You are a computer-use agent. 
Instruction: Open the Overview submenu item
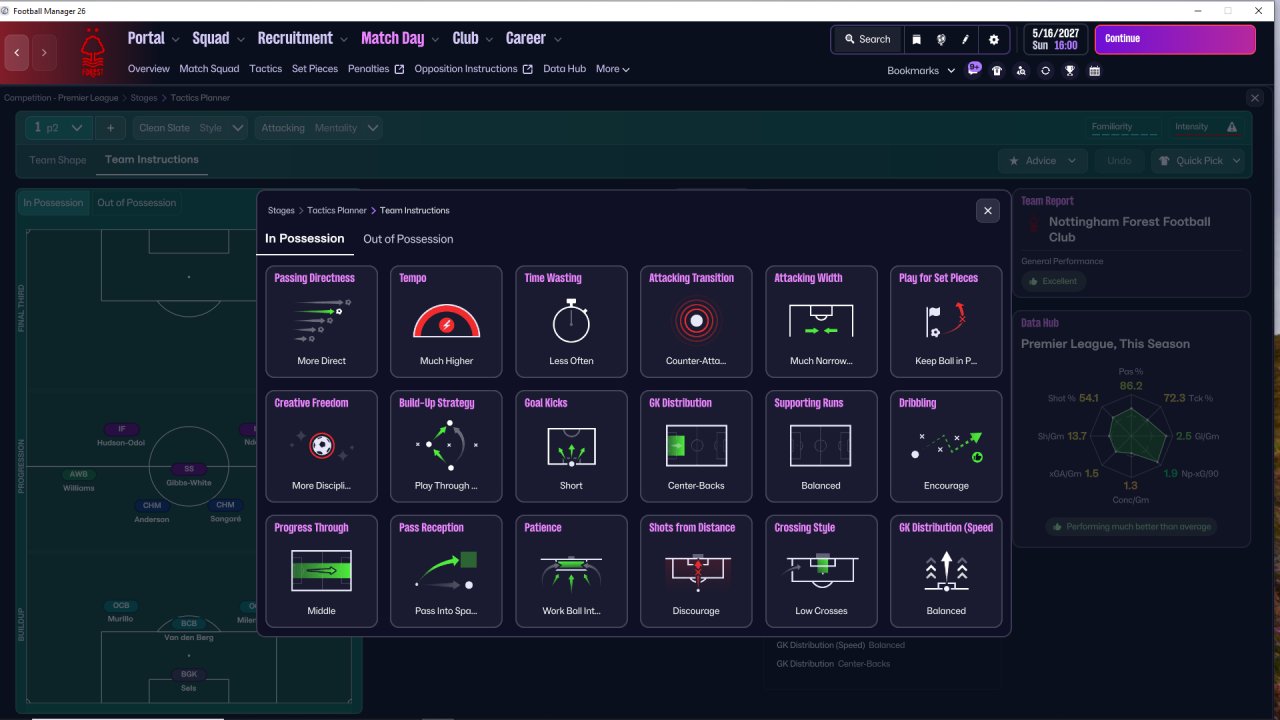point(149,69)
